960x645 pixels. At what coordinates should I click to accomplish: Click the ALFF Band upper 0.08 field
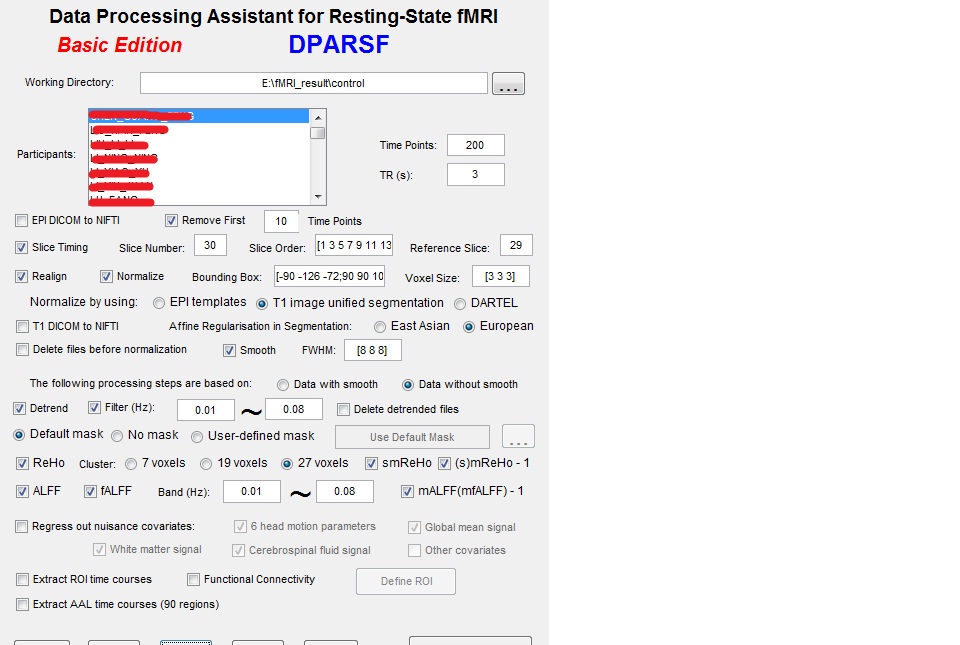click(x=345, y=491)
